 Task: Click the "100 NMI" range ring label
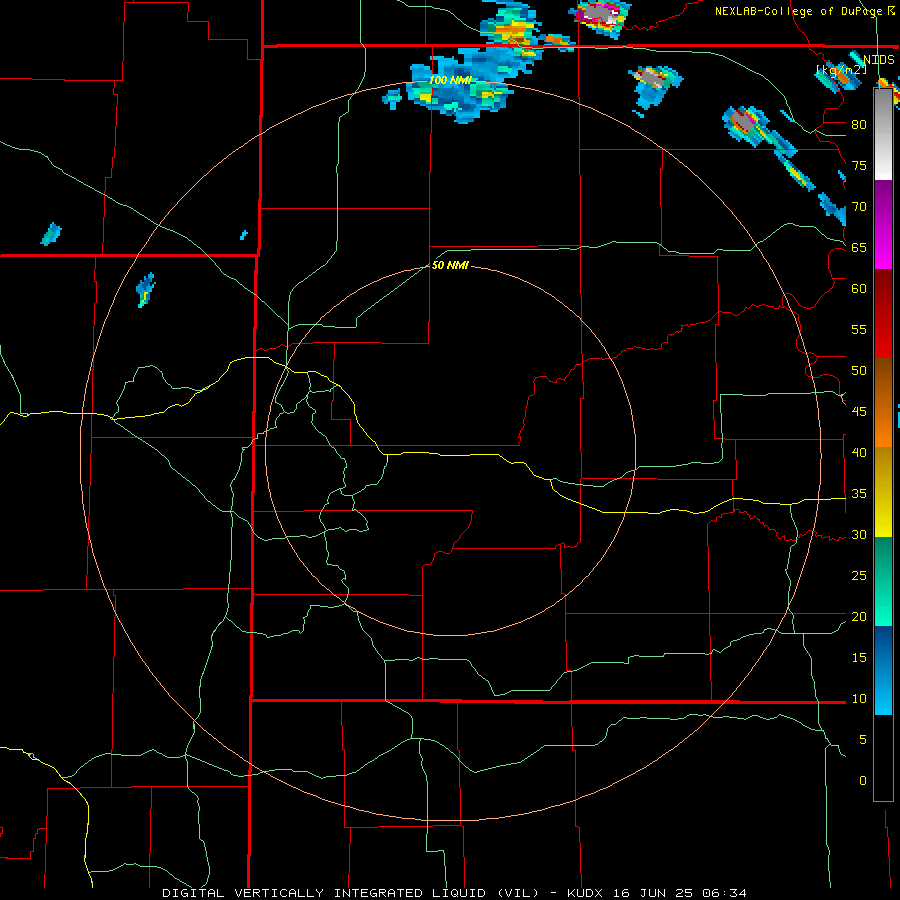tap(450, 80)
